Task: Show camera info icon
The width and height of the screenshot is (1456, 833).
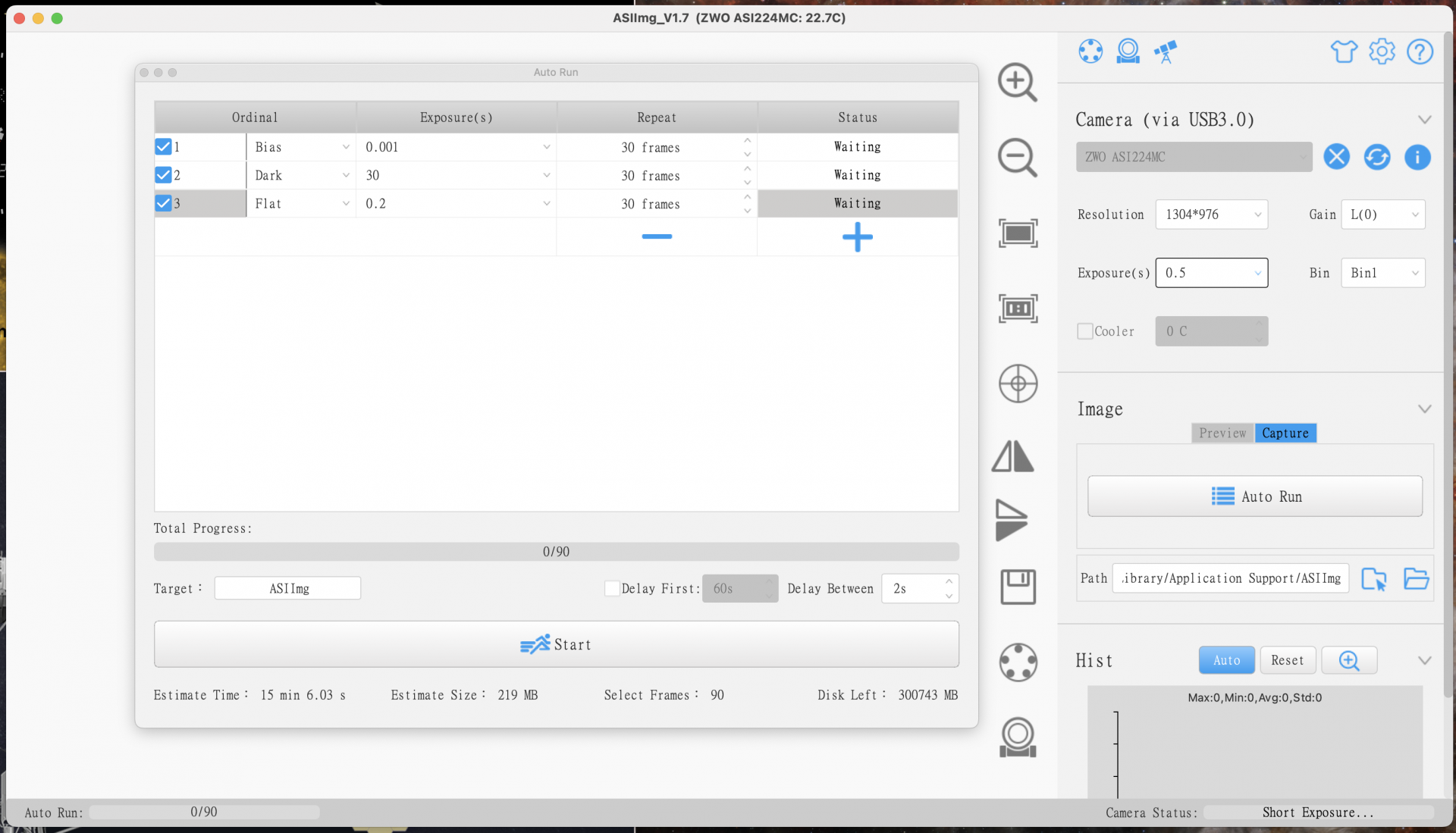Action: 1417,157
